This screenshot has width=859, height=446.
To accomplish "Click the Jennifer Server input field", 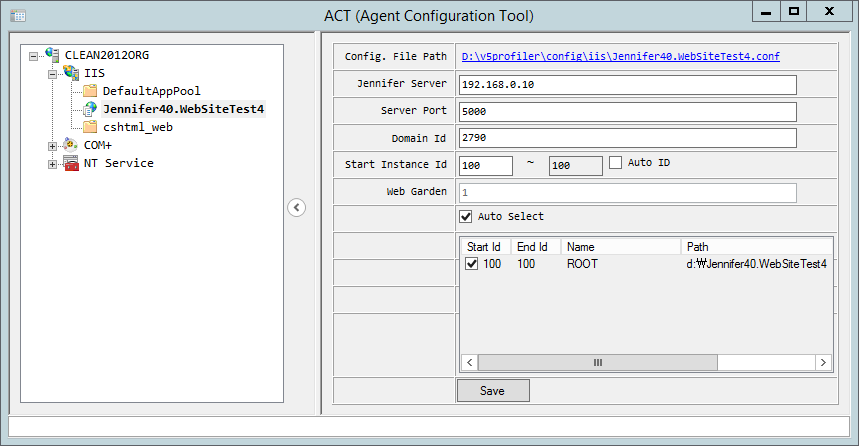I will point(627,84).
